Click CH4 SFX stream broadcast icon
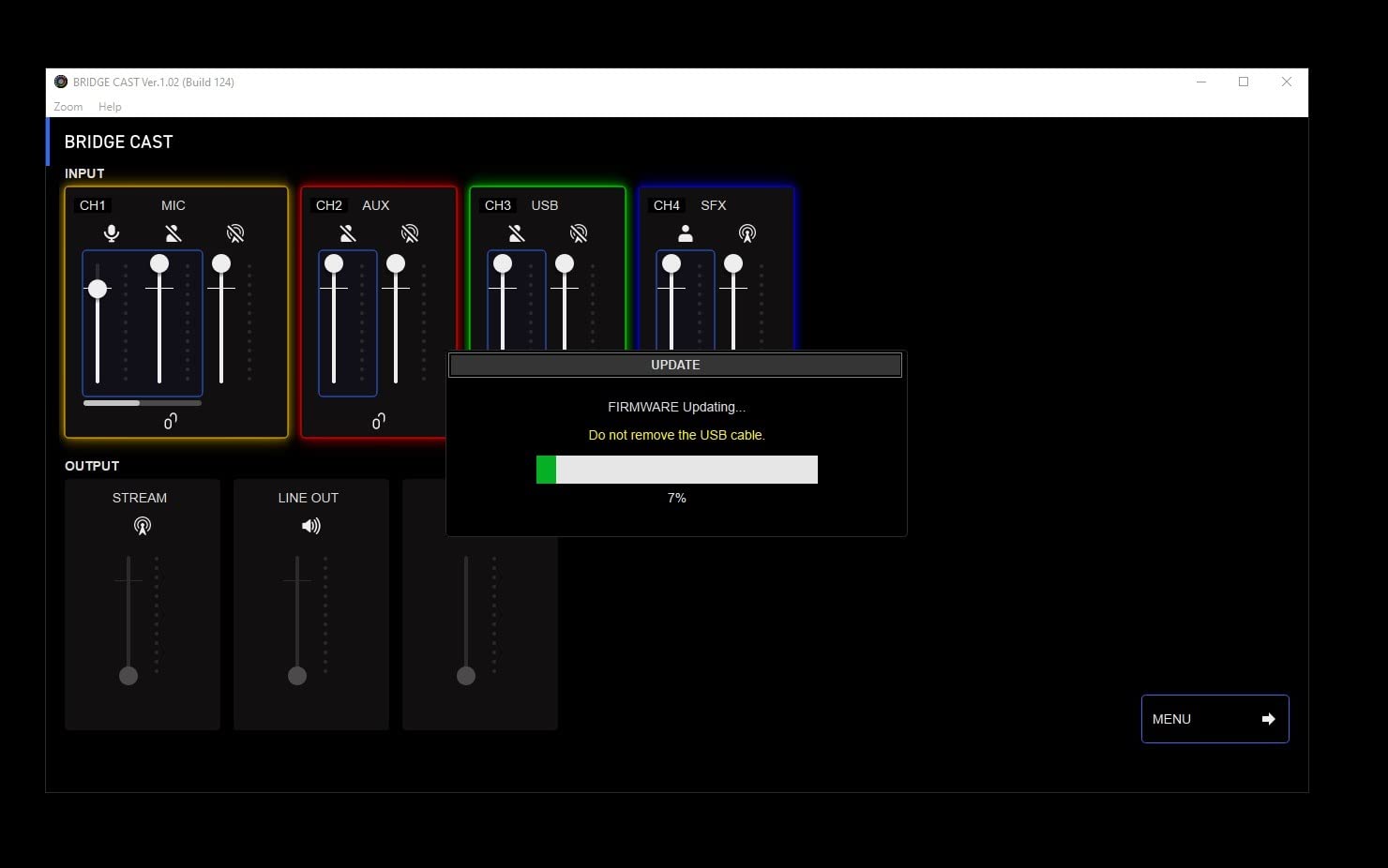The width and height of the screenshot is (1388, 868). click(747, 233)
